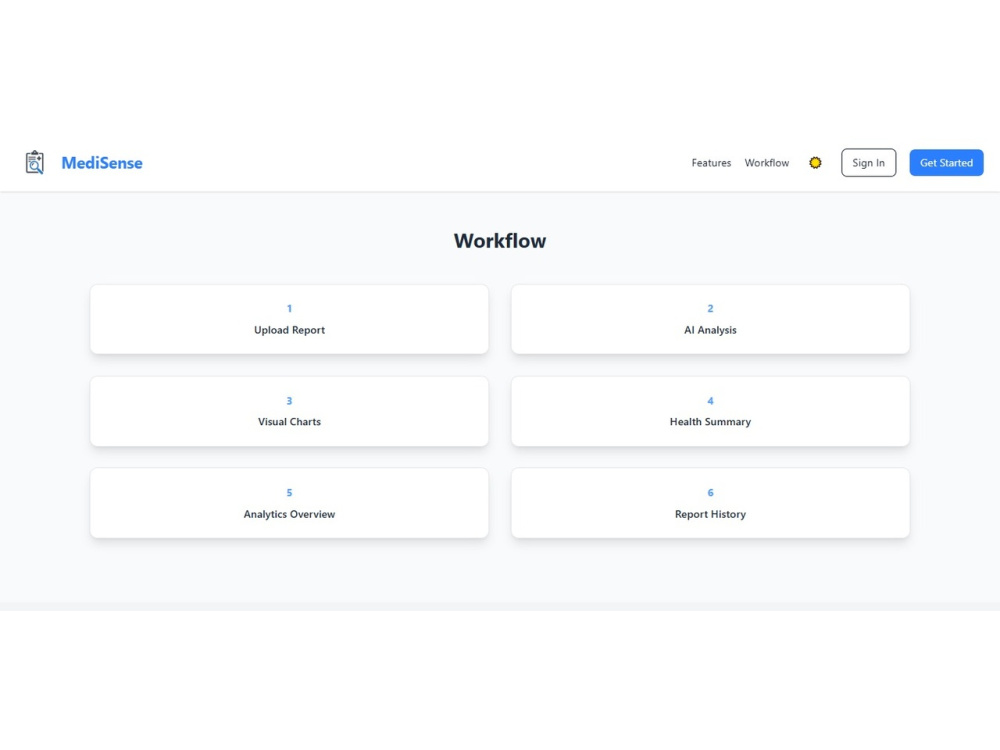Image resolution: width=1000 pixels, height=750 pixels.
Task: Click the Get Started button
Action: click(x=946, y=163)
